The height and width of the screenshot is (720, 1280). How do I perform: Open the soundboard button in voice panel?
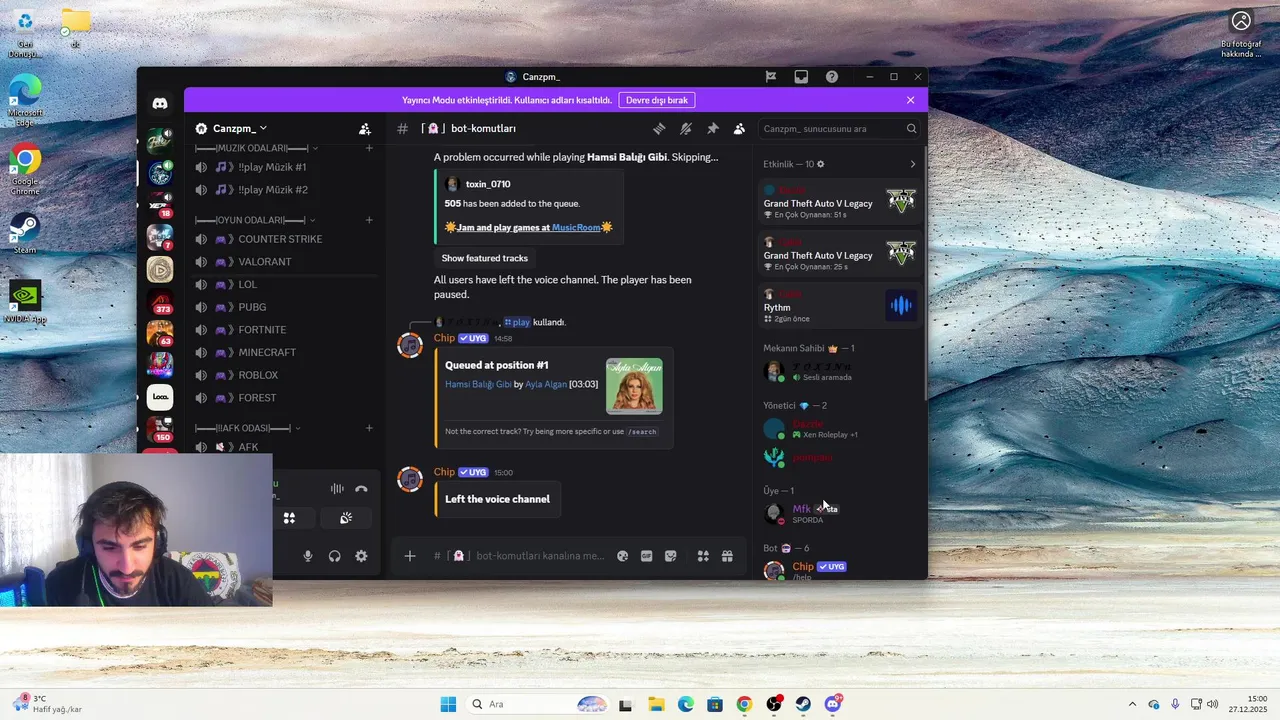(x=346, y=518)
